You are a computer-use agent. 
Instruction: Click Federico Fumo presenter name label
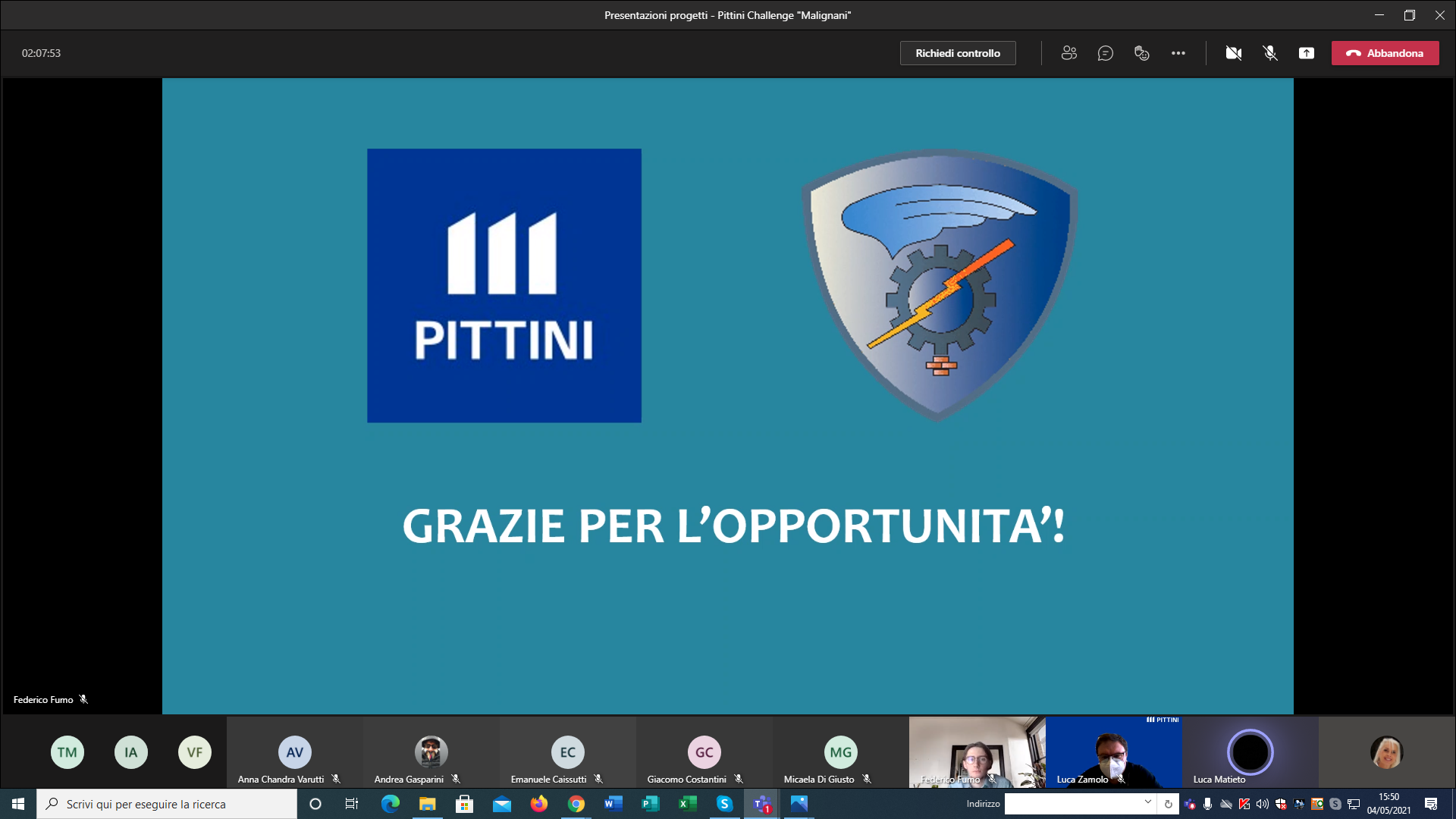[43, 699]
